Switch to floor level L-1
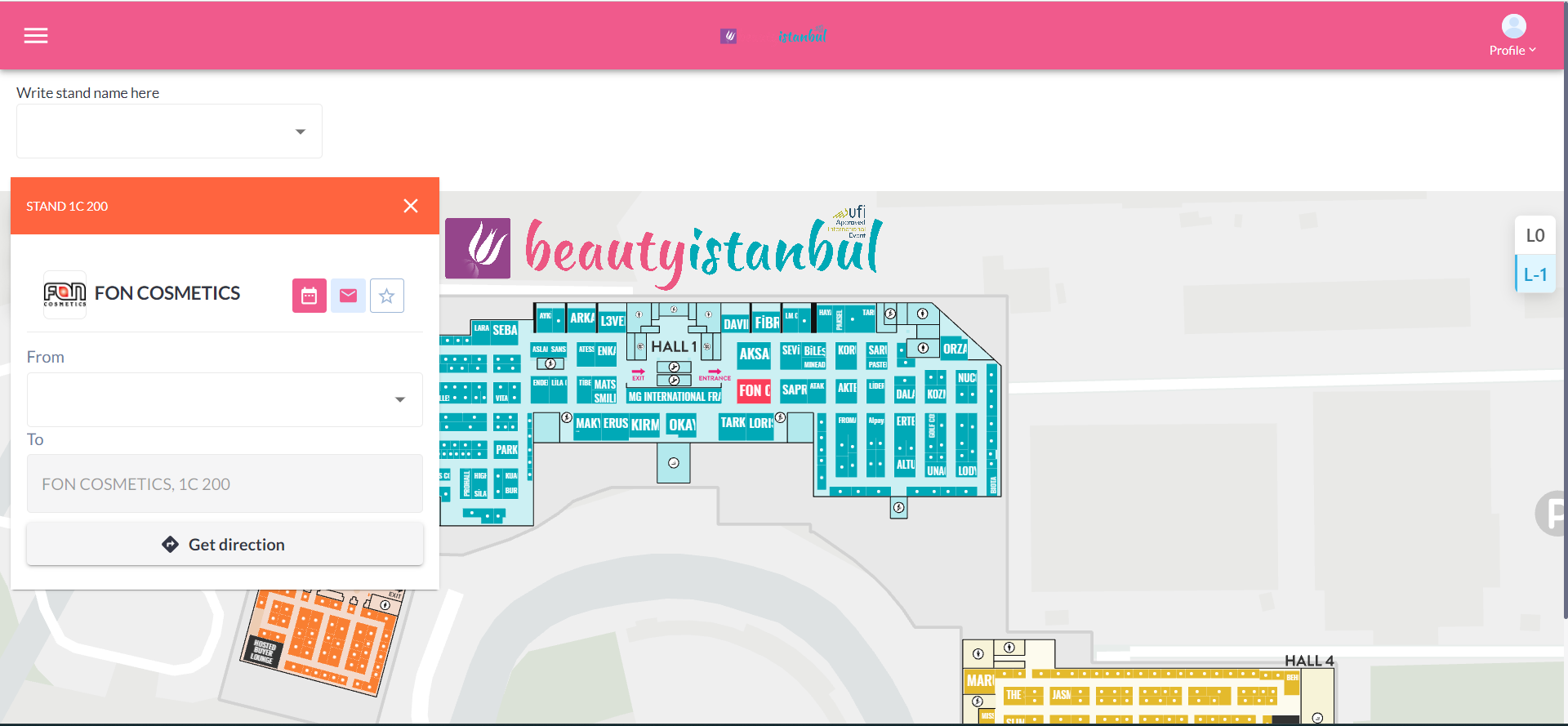 [x=1535, y=275]
